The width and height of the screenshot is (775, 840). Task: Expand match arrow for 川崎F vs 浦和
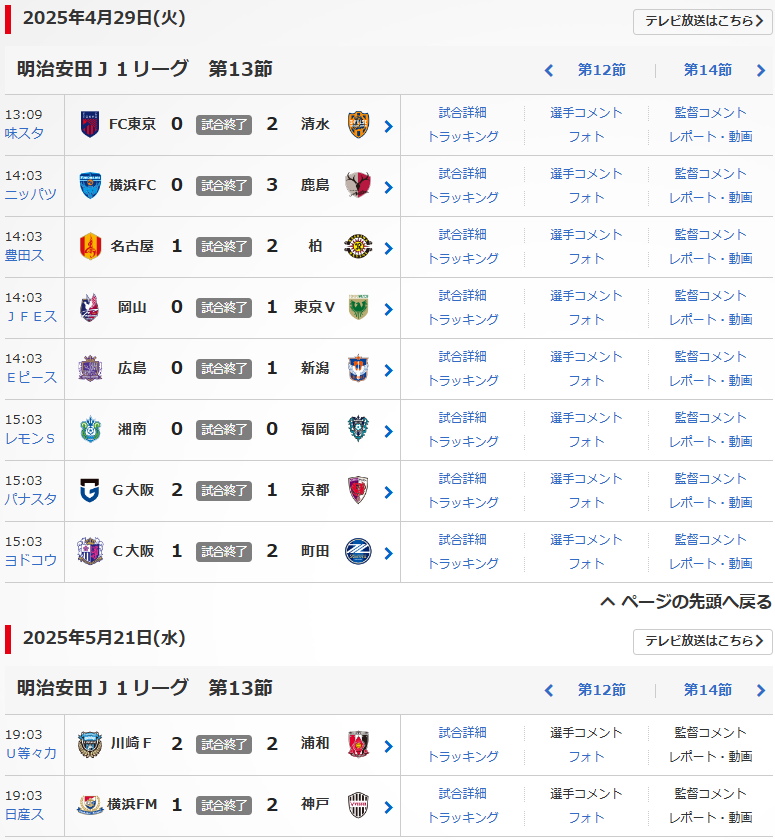pyautogui.click(x=388, y=746)
